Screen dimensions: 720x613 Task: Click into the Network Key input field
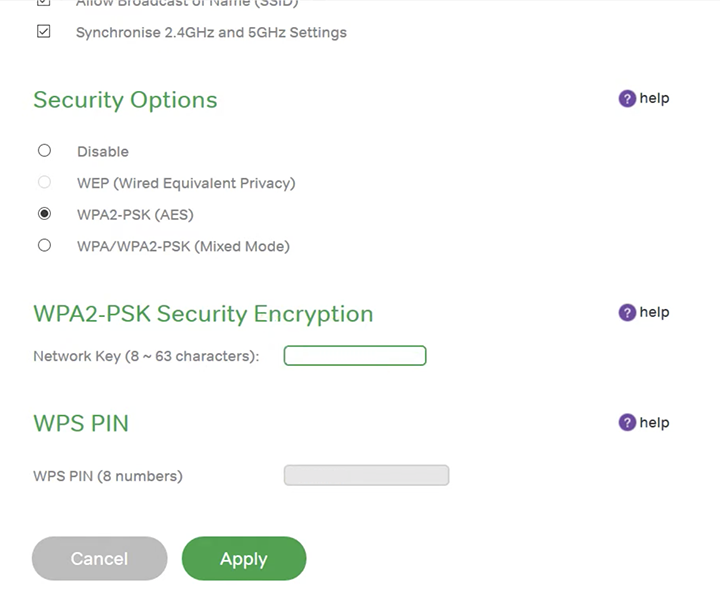(x=355, y=356)
